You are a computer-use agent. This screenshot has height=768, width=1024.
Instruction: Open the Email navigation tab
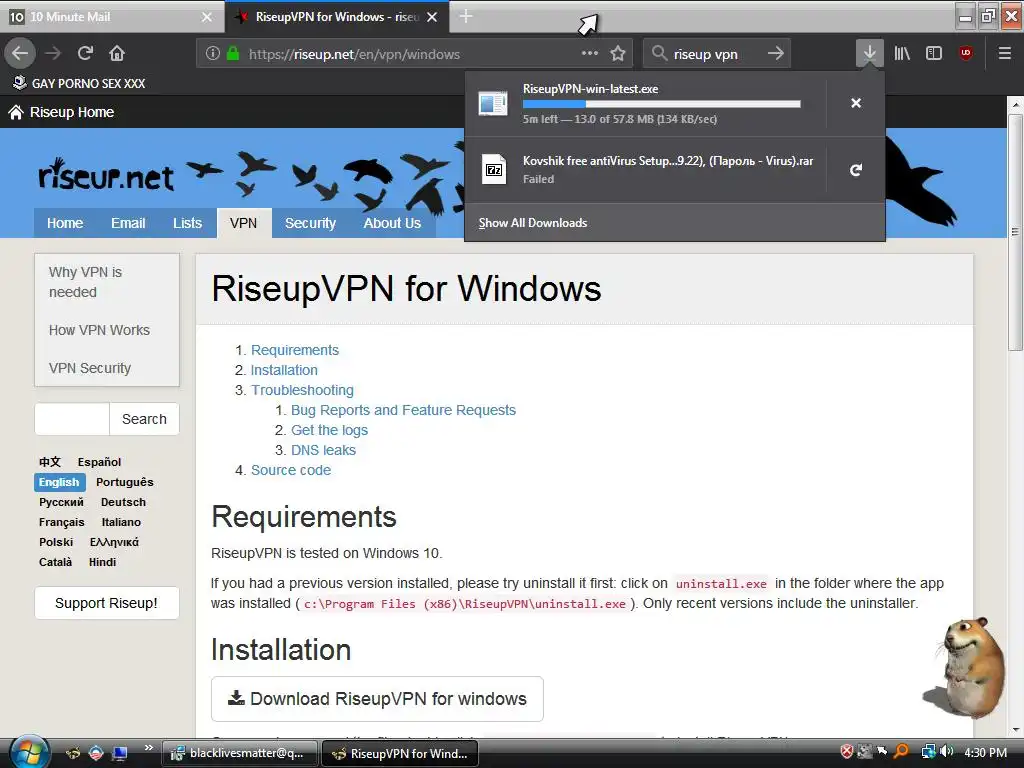coord(128,223)
